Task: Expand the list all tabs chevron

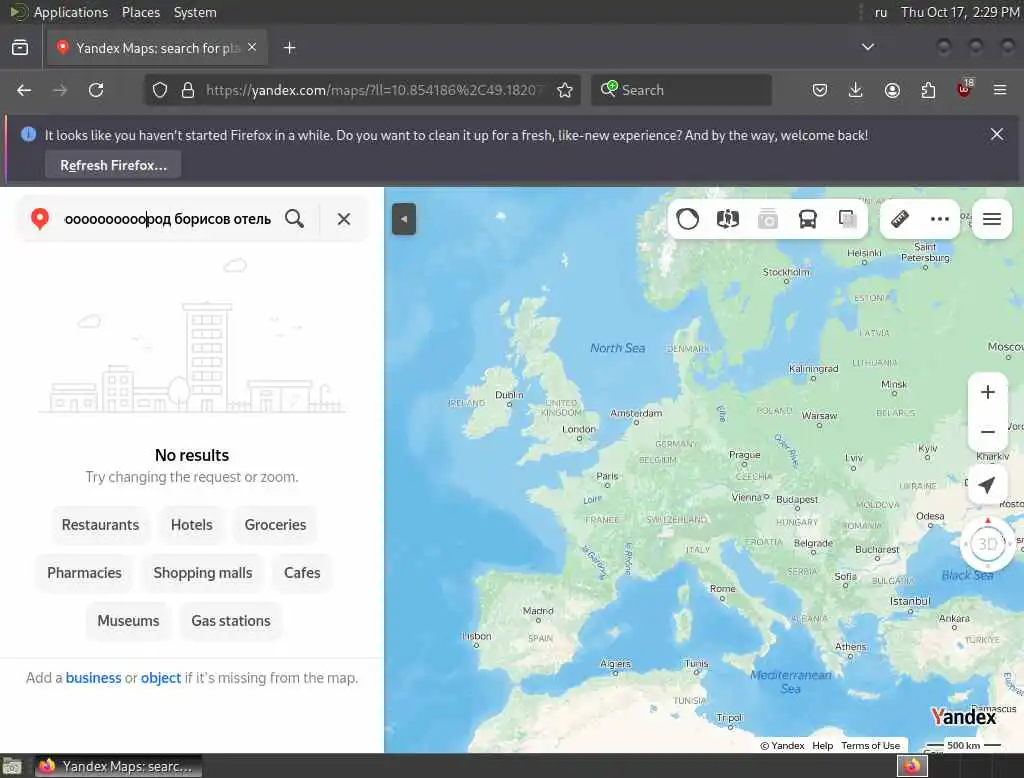Action: [x=867, y=47]
